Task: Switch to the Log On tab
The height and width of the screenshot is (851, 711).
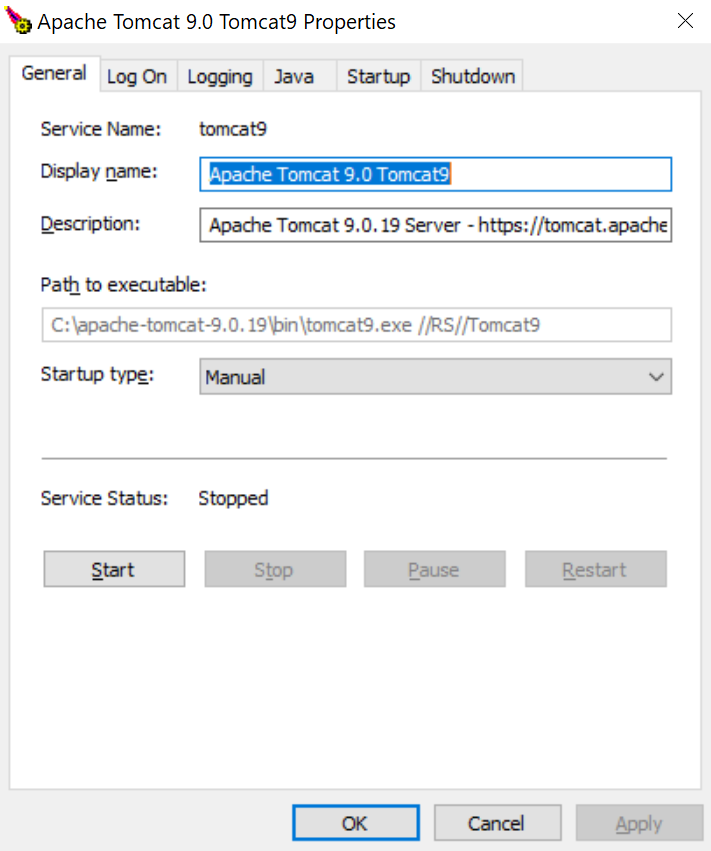Action: tap(137, 77)
